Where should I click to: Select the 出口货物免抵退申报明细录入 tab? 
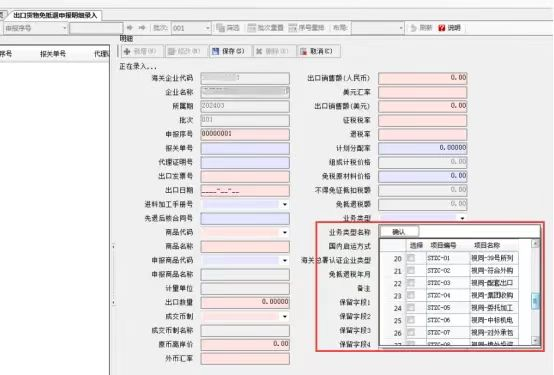click(x=55, y=15)
